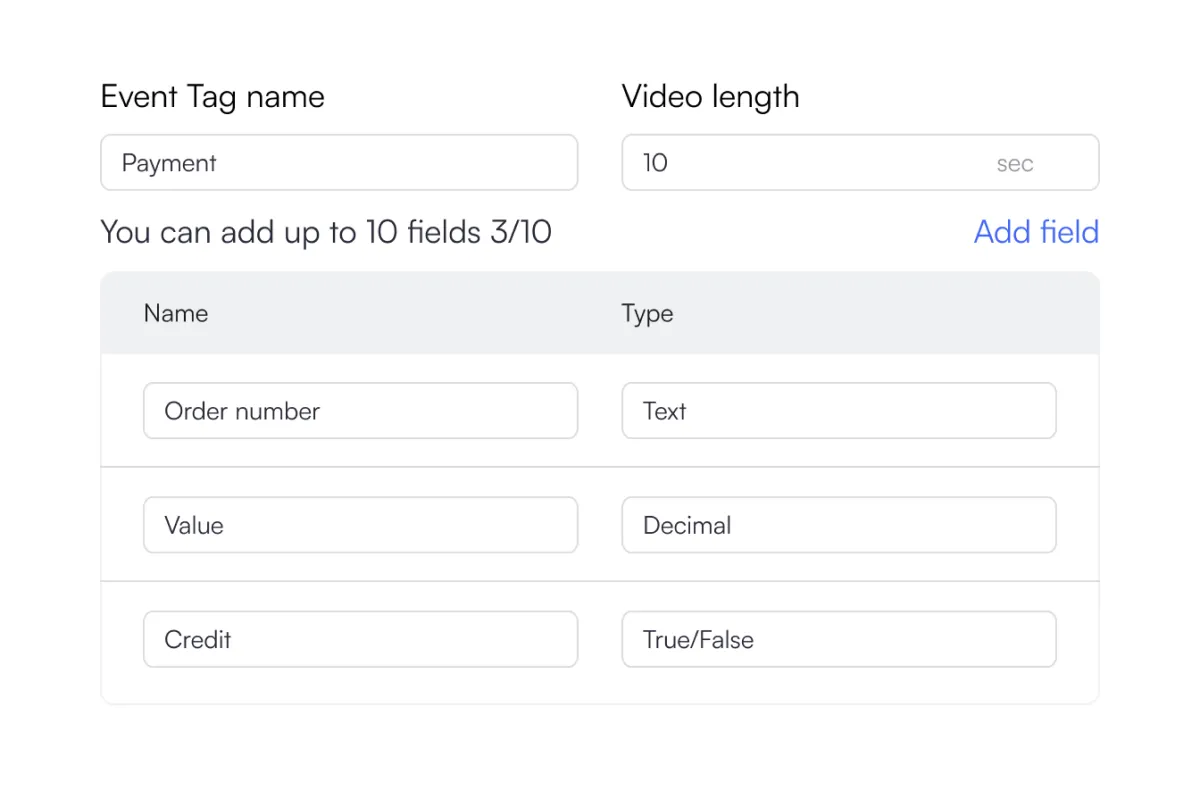Open the True/False type dropdown

pos(838,640)
